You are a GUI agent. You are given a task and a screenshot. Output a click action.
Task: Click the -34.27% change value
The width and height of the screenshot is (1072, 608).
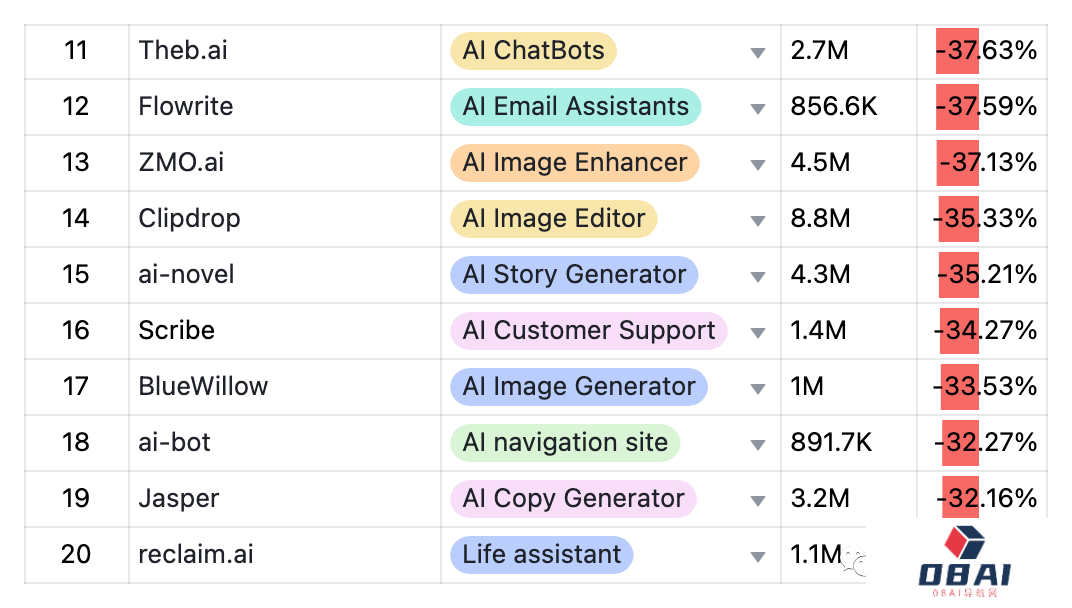[986, 331]
